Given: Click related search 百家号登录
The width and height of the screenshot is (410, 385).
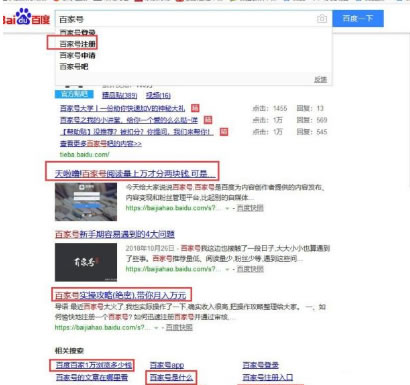Looking at the screenshot, I should click(260, 365).
